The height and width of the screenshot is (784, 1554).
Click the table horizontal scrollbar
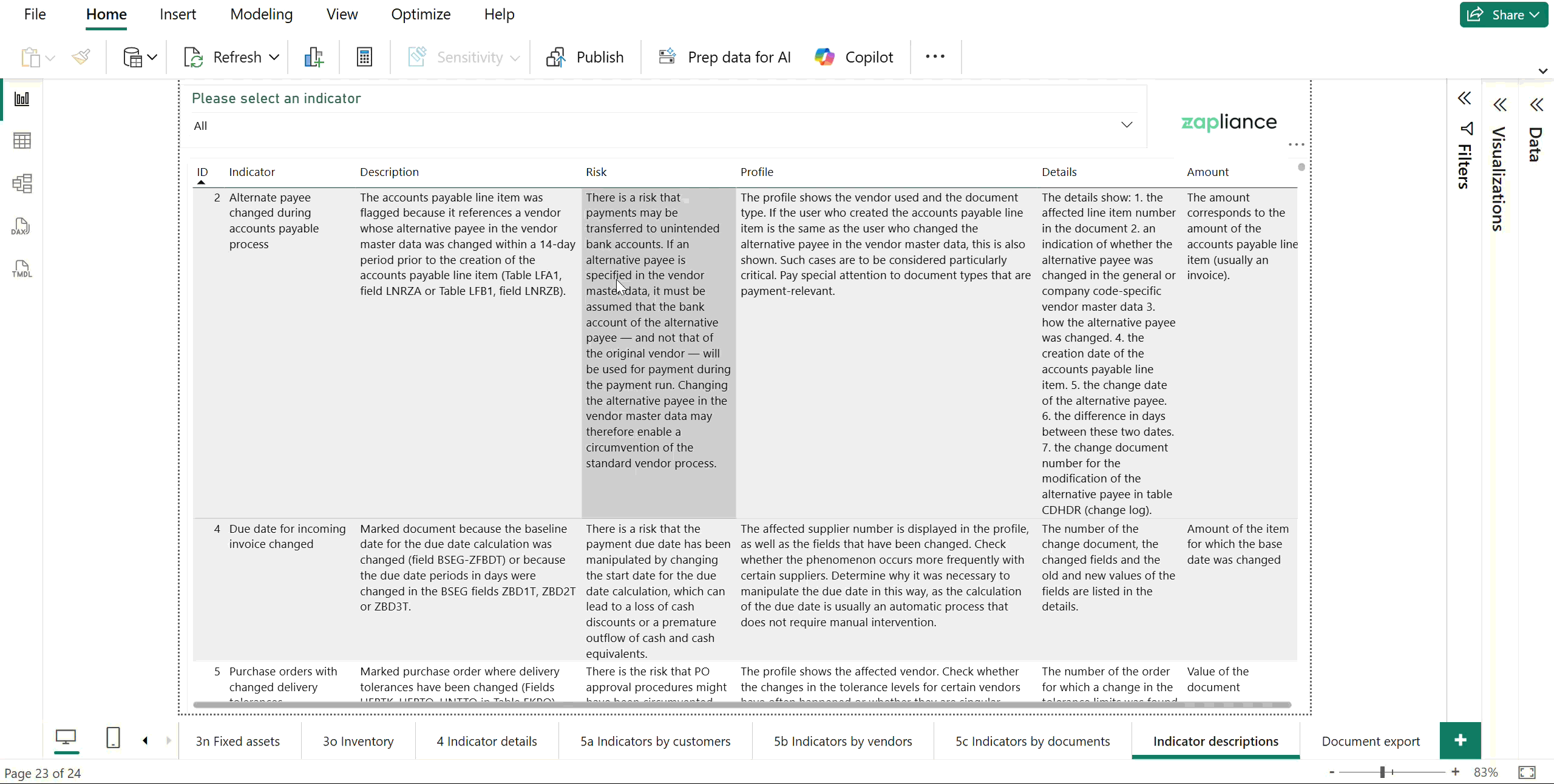742,705
